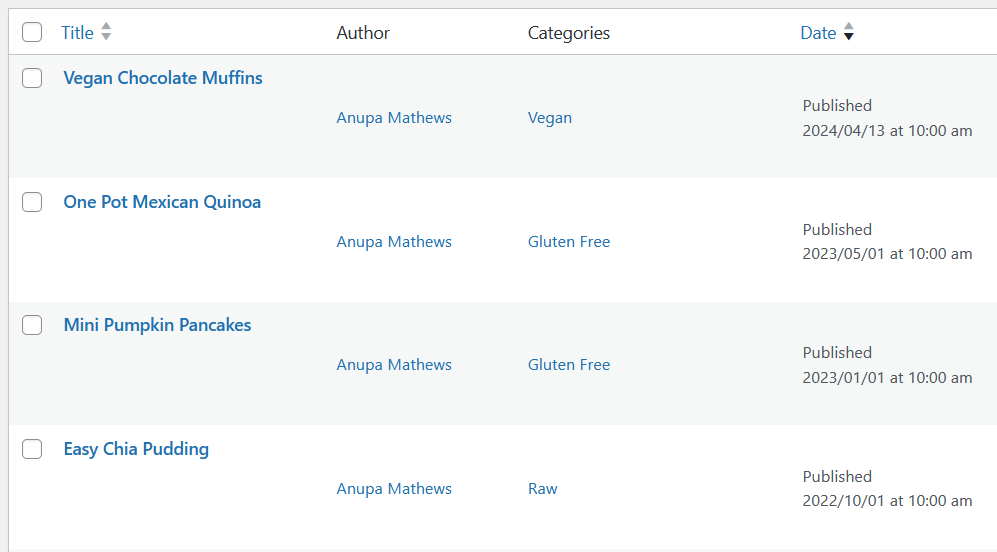Click the Title column sort arrows icon
The height and width of the screenshot is (552, 997).
(x=106, y=32)
